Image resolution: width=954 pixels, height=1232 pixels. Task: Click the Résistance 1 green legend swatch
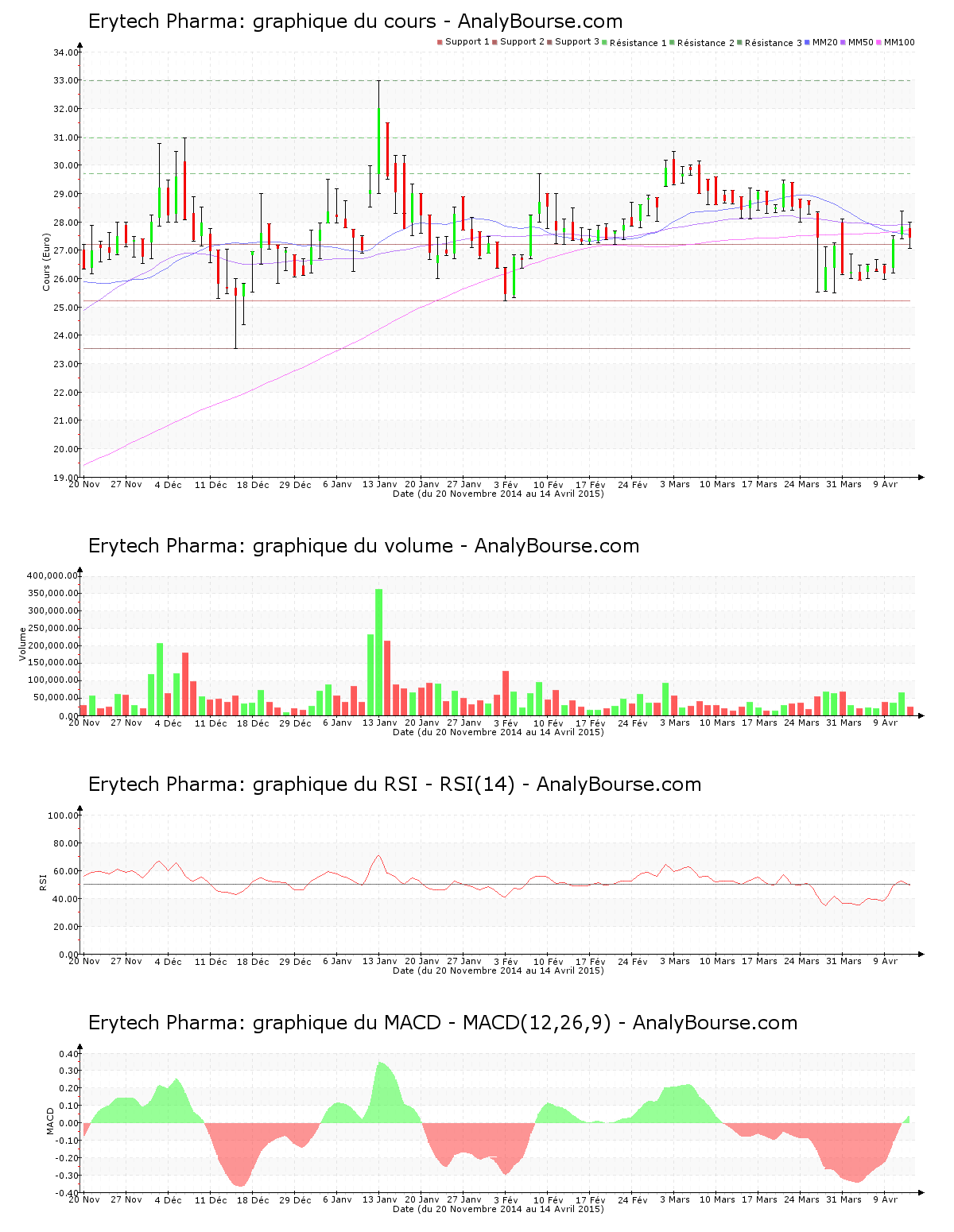click(x=605, y=42)
